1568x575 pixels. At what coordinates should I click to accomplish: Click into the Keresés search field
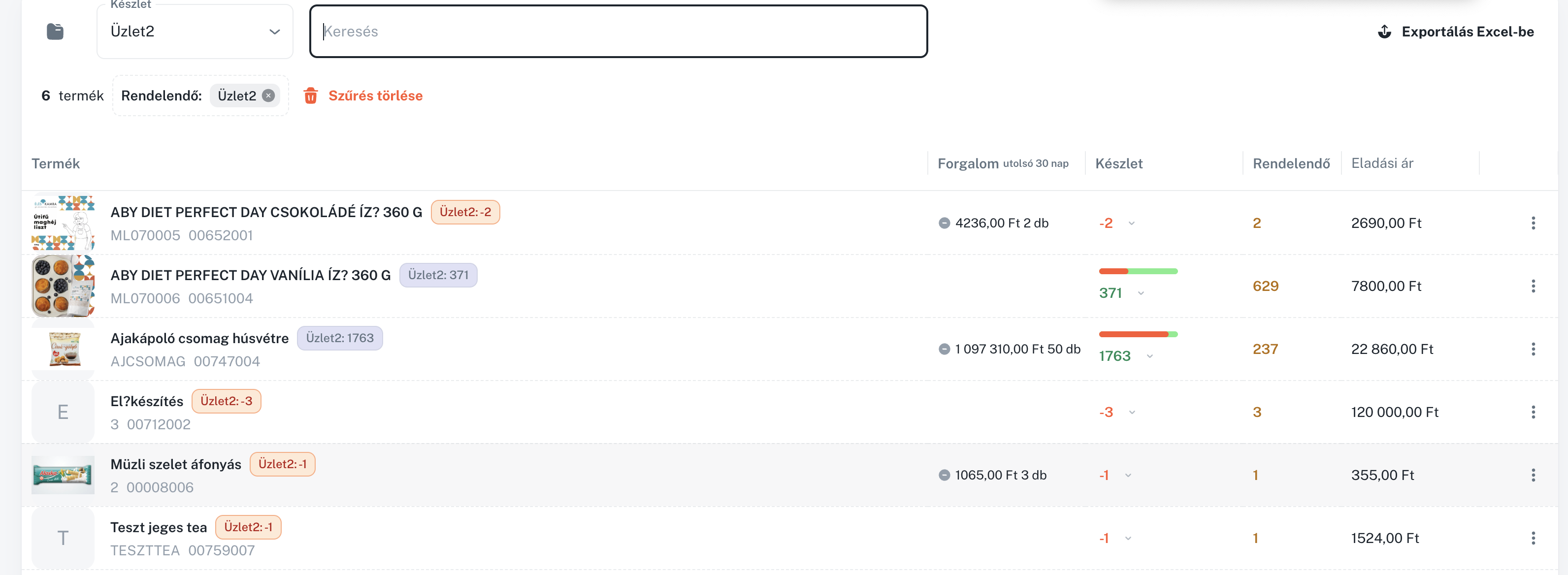click(x=618, y=32)
